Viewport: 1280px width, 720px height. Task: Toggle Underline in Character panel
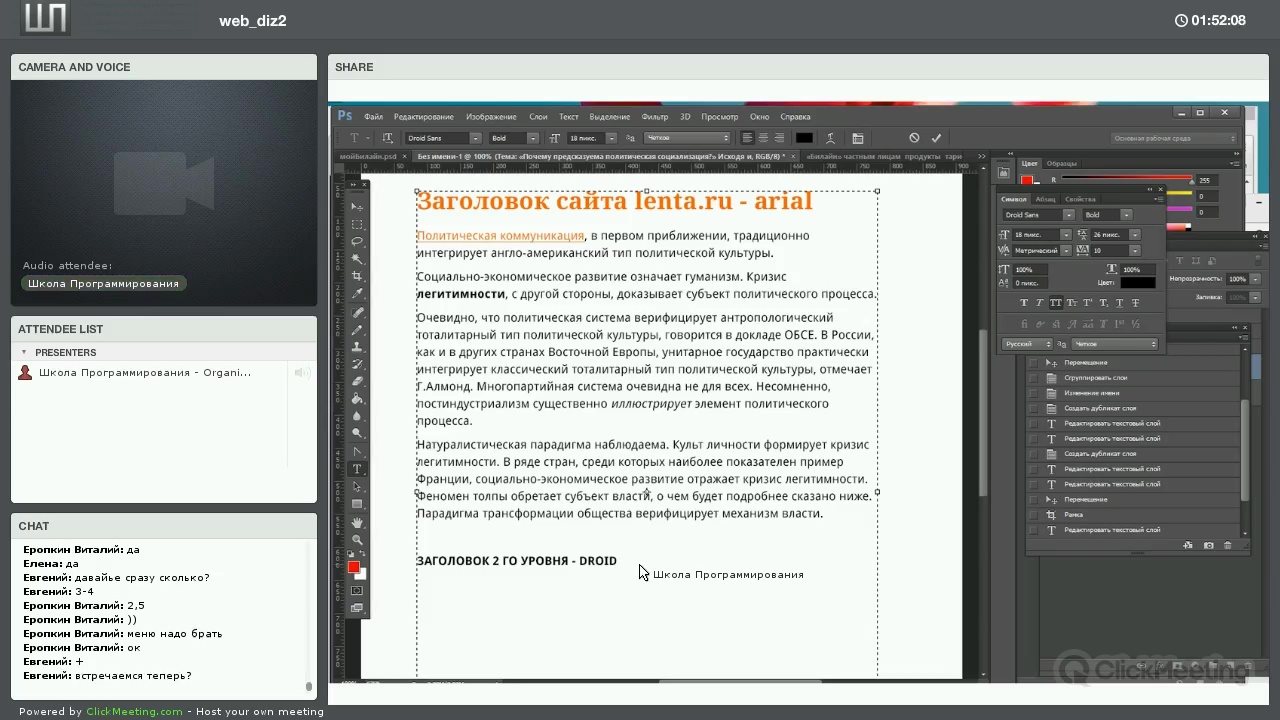[1120, 303]
